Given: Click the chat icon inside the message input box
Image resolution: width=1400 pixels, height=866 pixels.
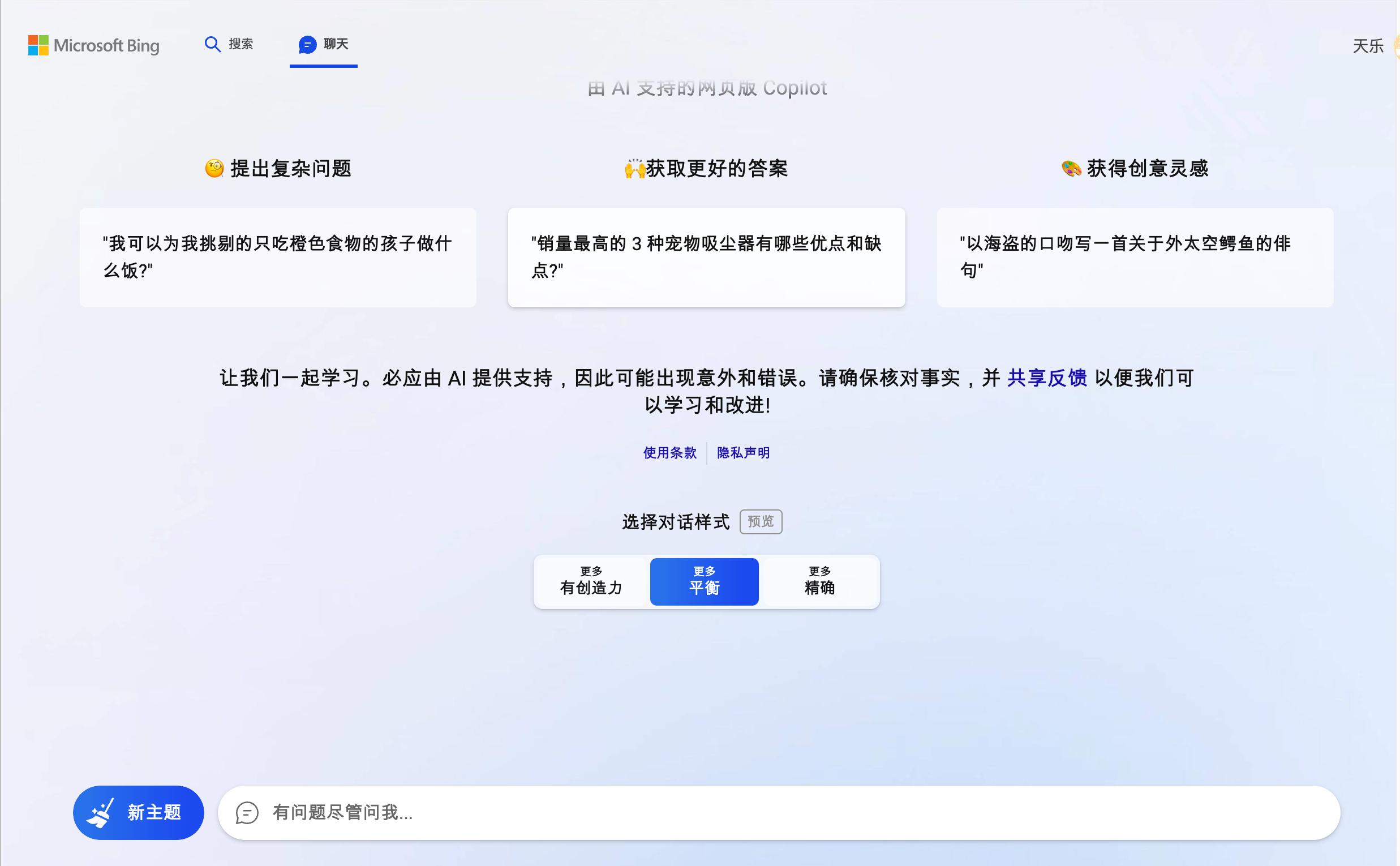Looking at the screenshot, I should click(246, 813).
